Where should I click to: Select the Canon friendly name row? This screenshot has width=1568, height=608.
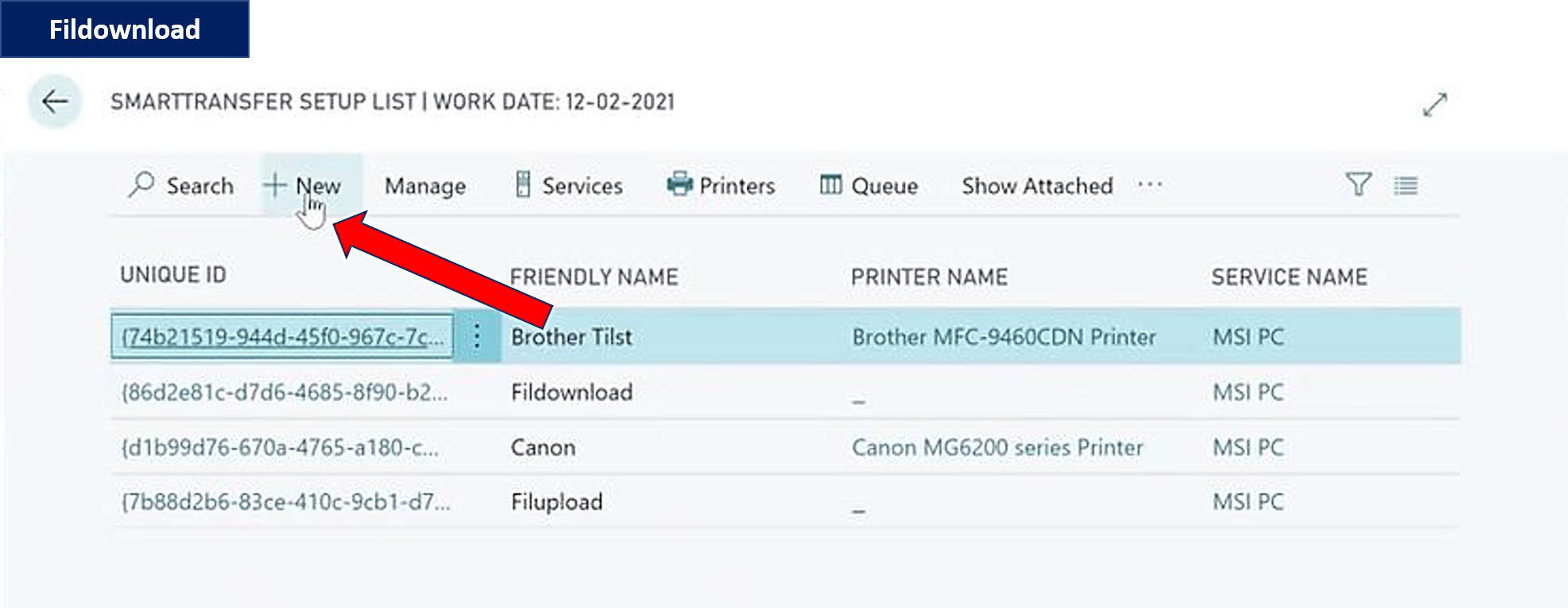pos(543,447)
